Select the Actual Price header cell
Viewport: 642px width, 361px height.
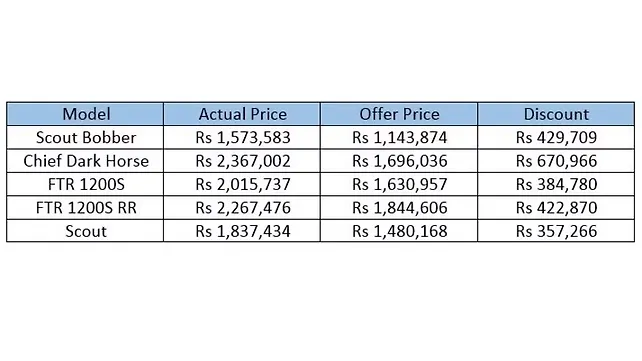click(242, 114)
